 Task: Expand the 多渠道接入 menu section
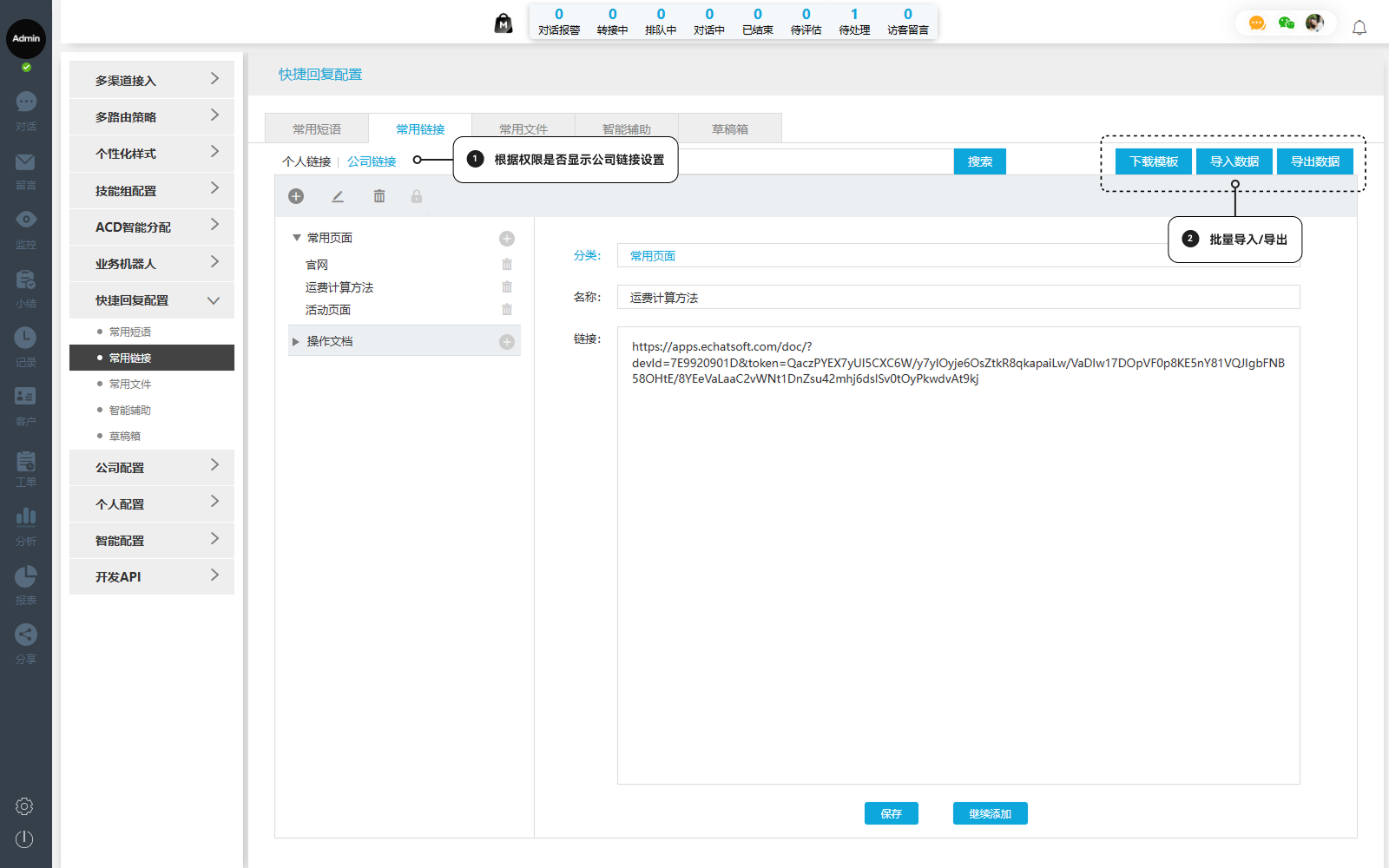pos(152,80)
